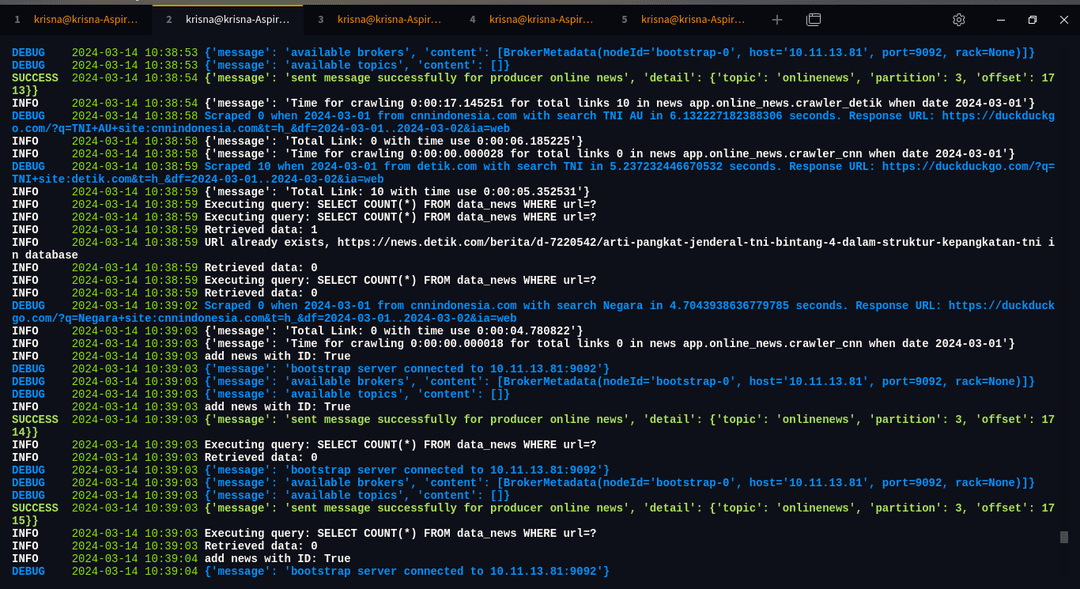
Task: Click the crawler_detik time for crawling line
Action: tap(620, 103)
